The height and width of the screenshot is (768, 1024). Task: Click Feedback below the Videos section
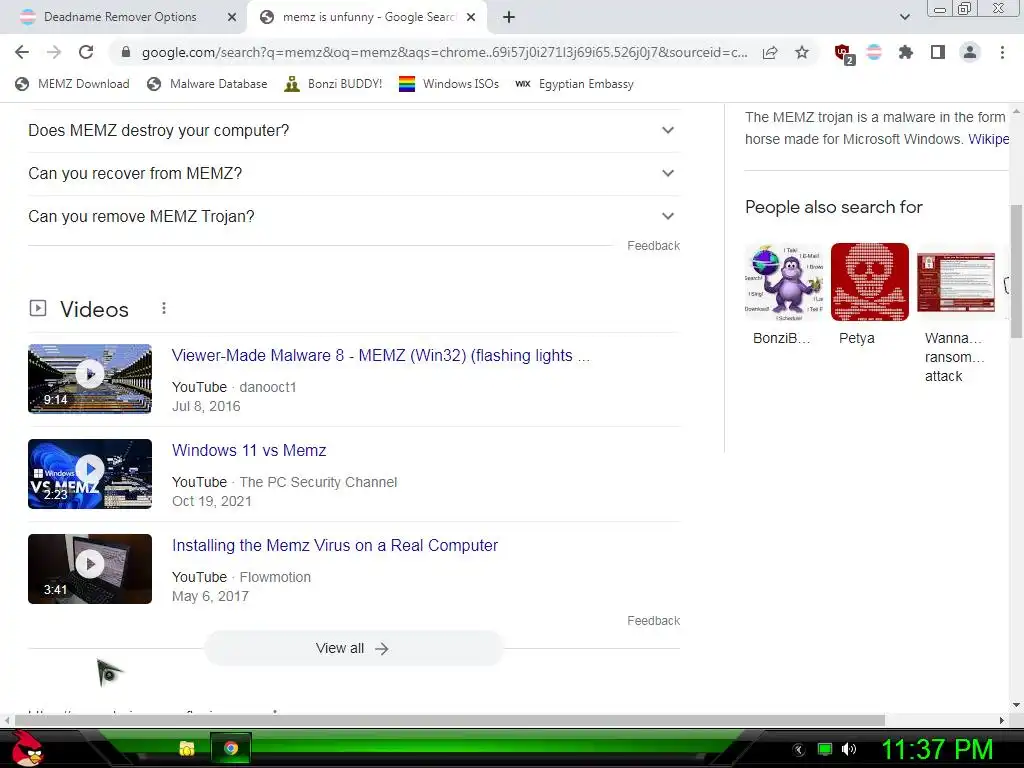click(653, 620)
